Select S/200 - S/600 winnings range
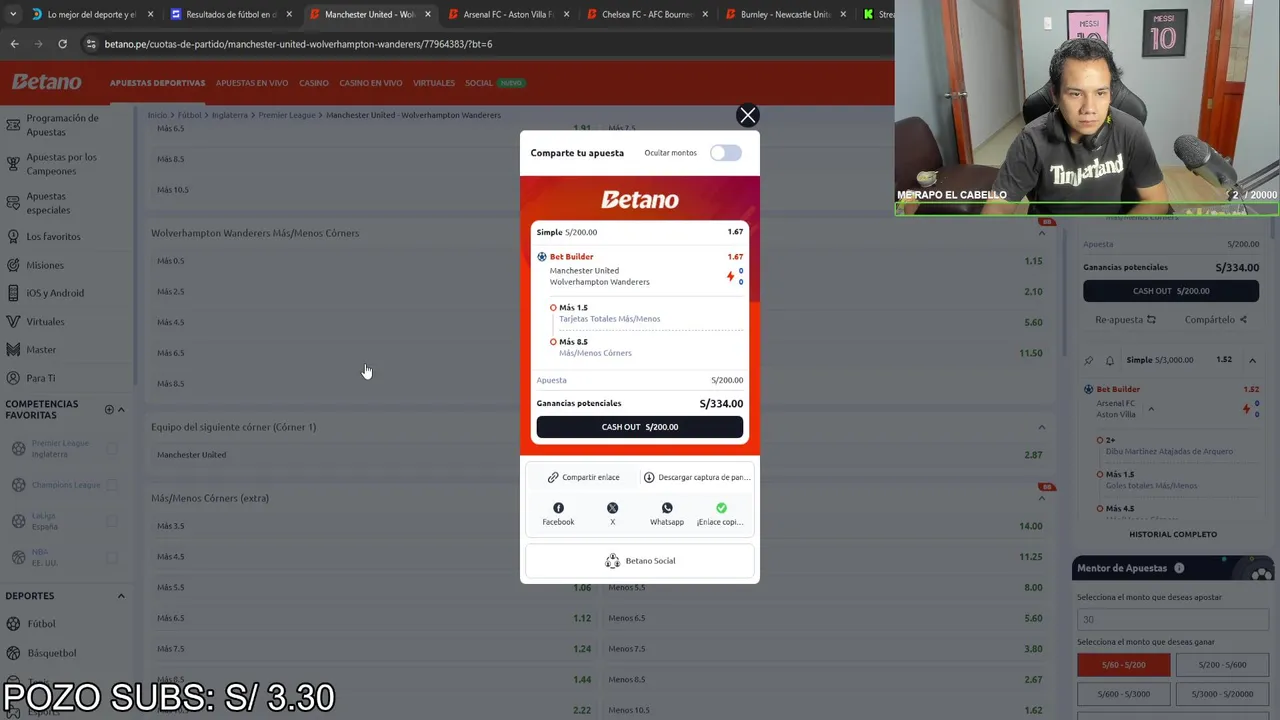 [1222, 665]
